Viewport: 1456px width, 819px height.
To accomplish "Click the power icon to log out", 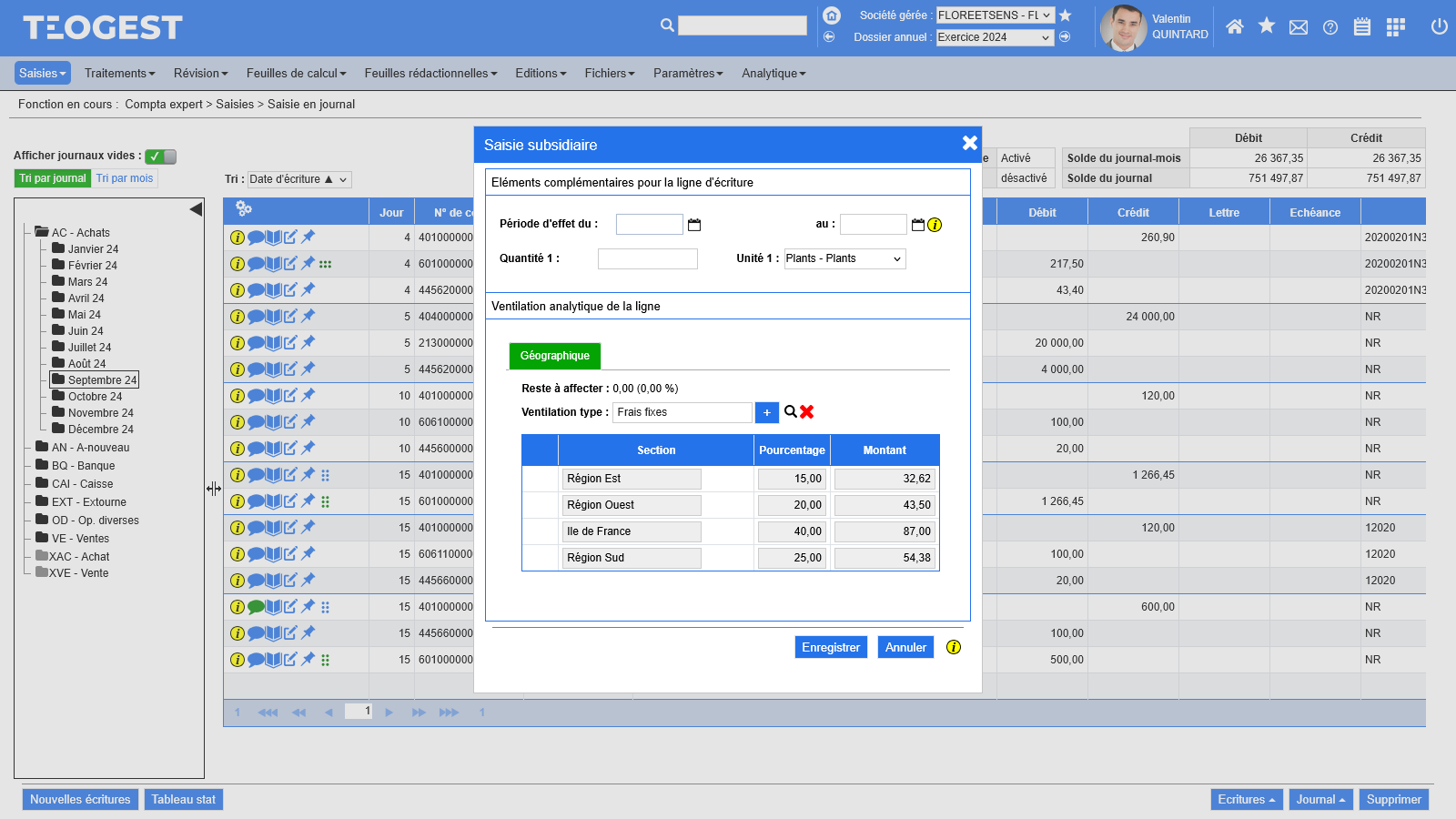I will pos(1439,27).
